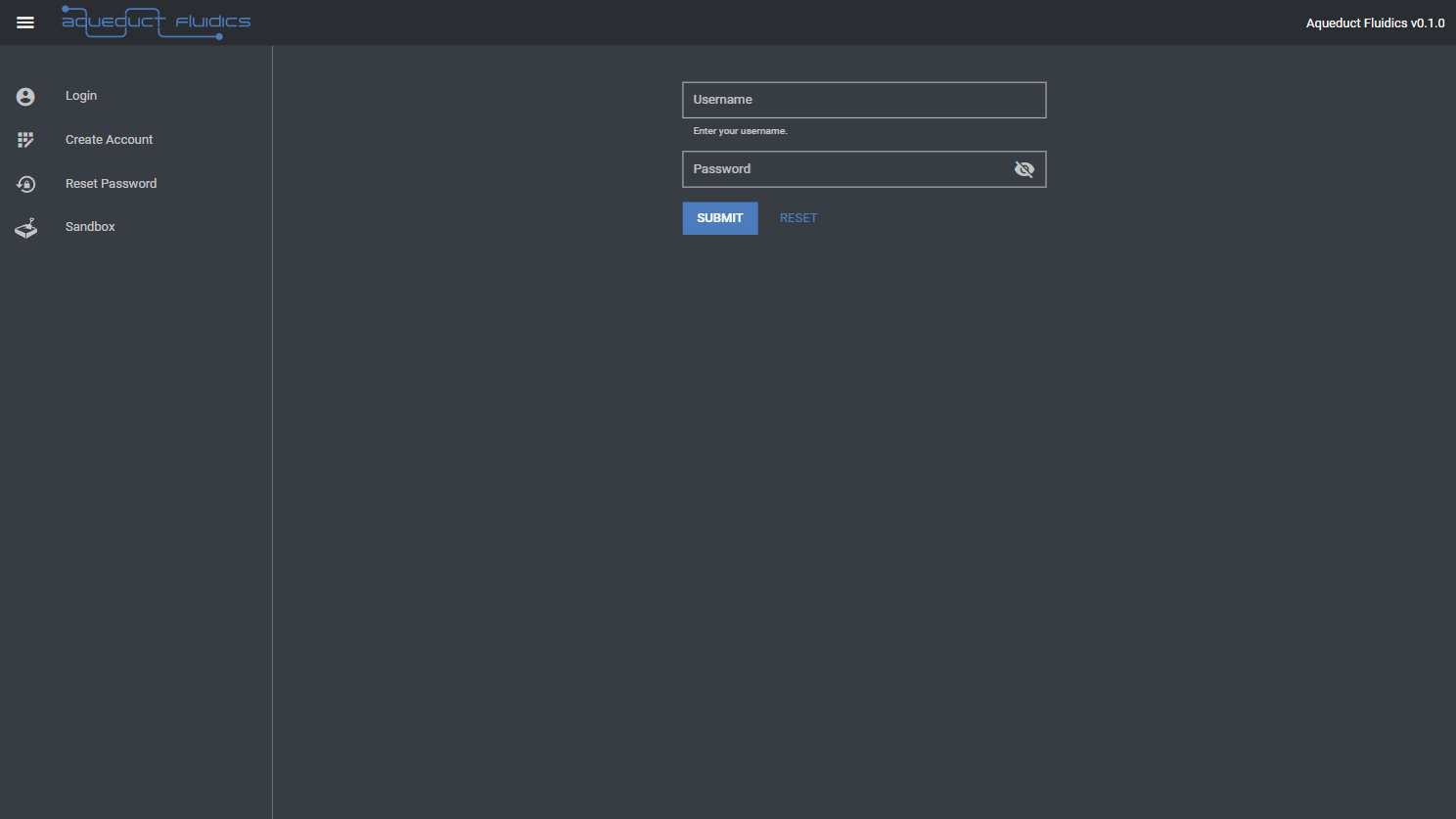Toggle the hamburger navigation menu
Viewport: 1456px width, 819px height.
pyautogui.click(x=25, y=23)
